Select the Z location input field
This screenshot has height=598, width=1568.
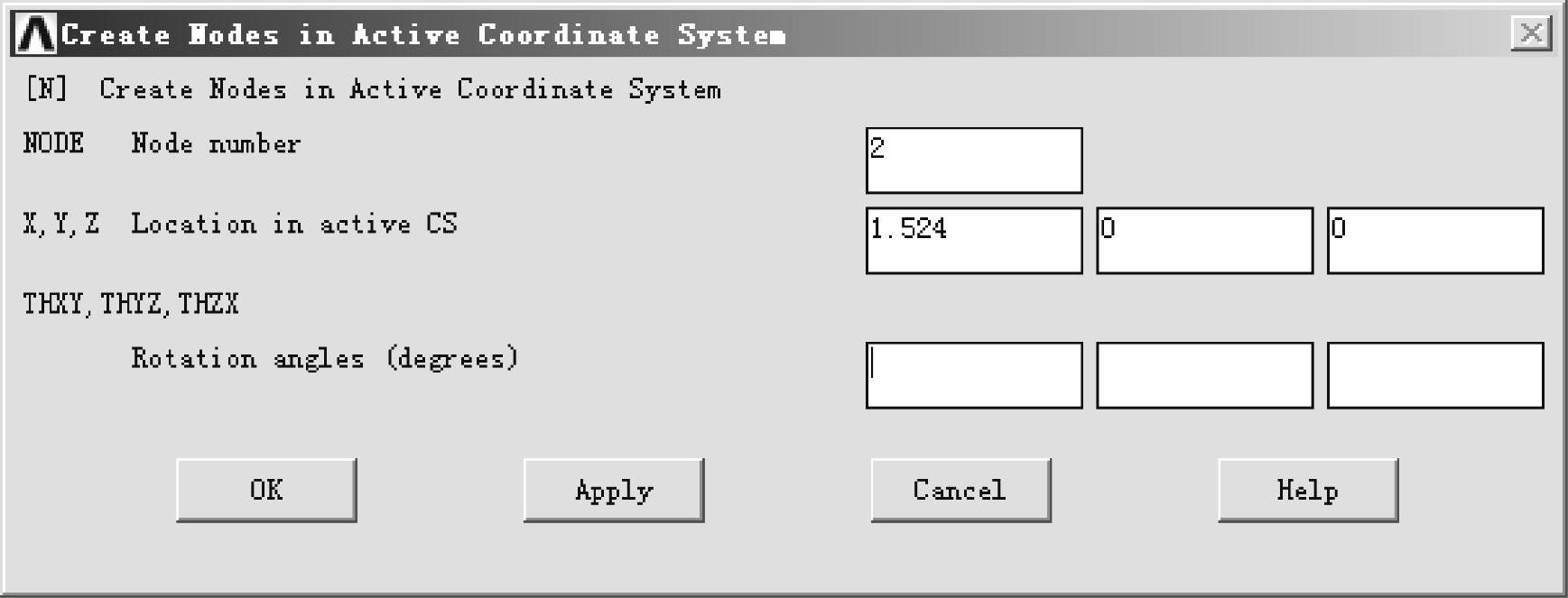click(1434, 241)
